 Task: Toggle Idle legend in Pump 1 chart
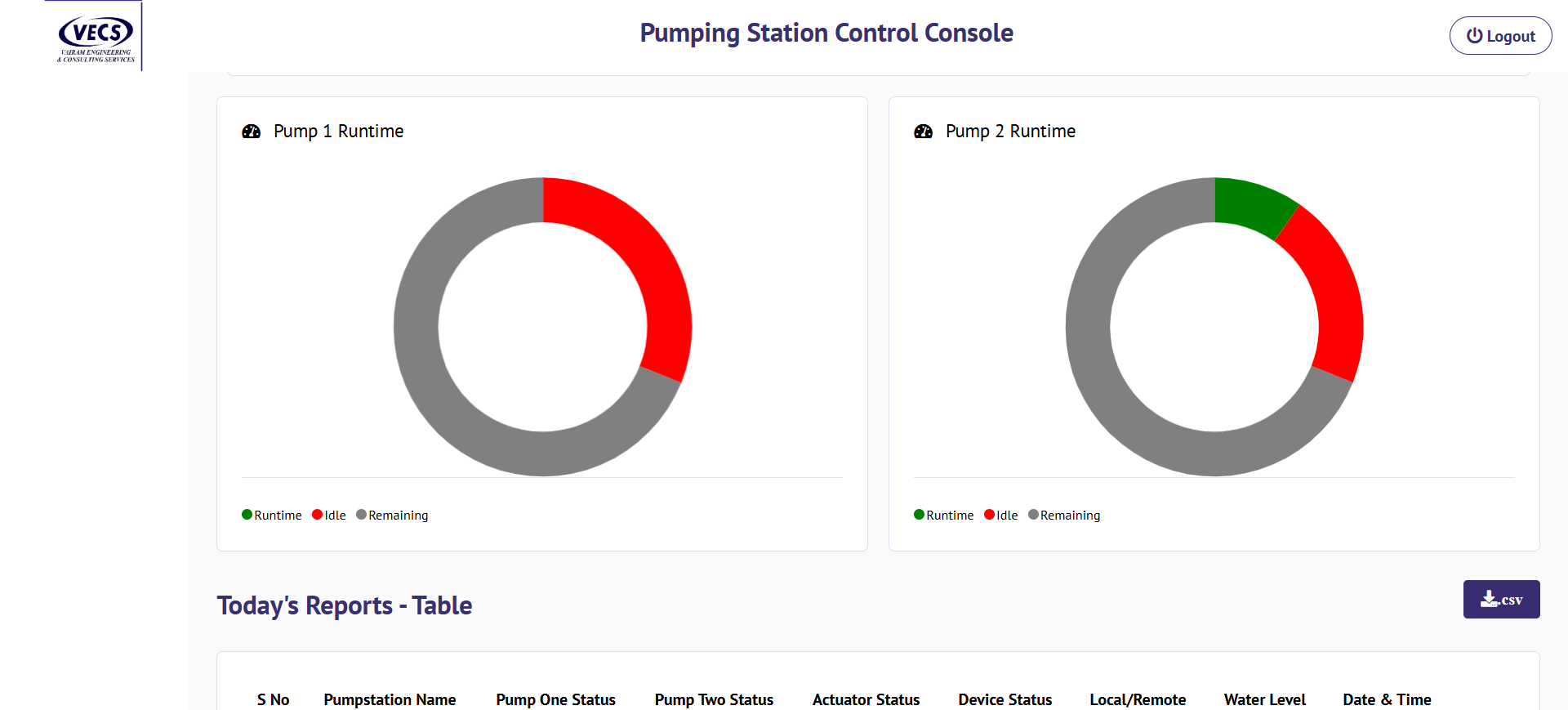[329, 515]
